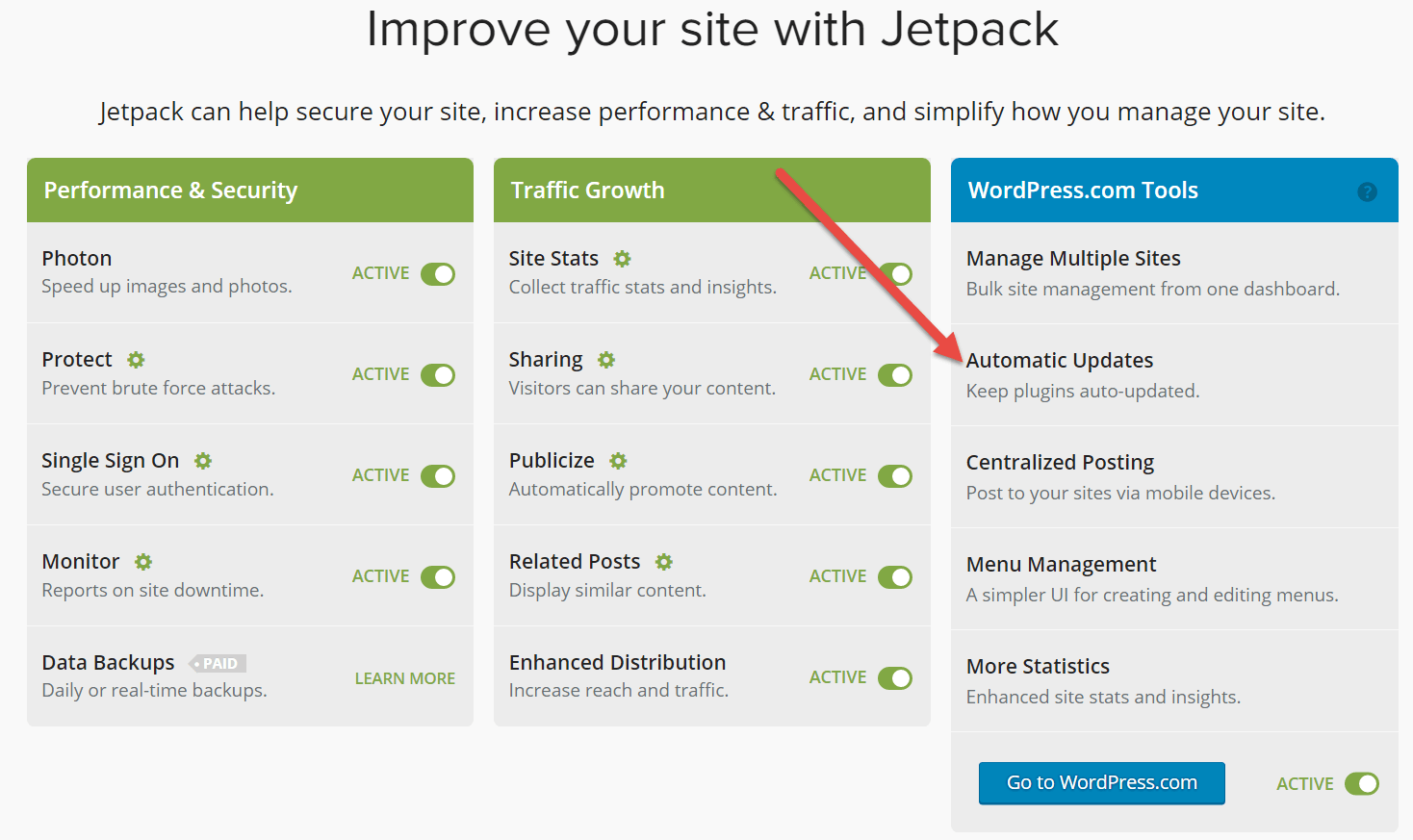
Task: Disable Single Sign On toggle
Action: (x=438, y=476)
